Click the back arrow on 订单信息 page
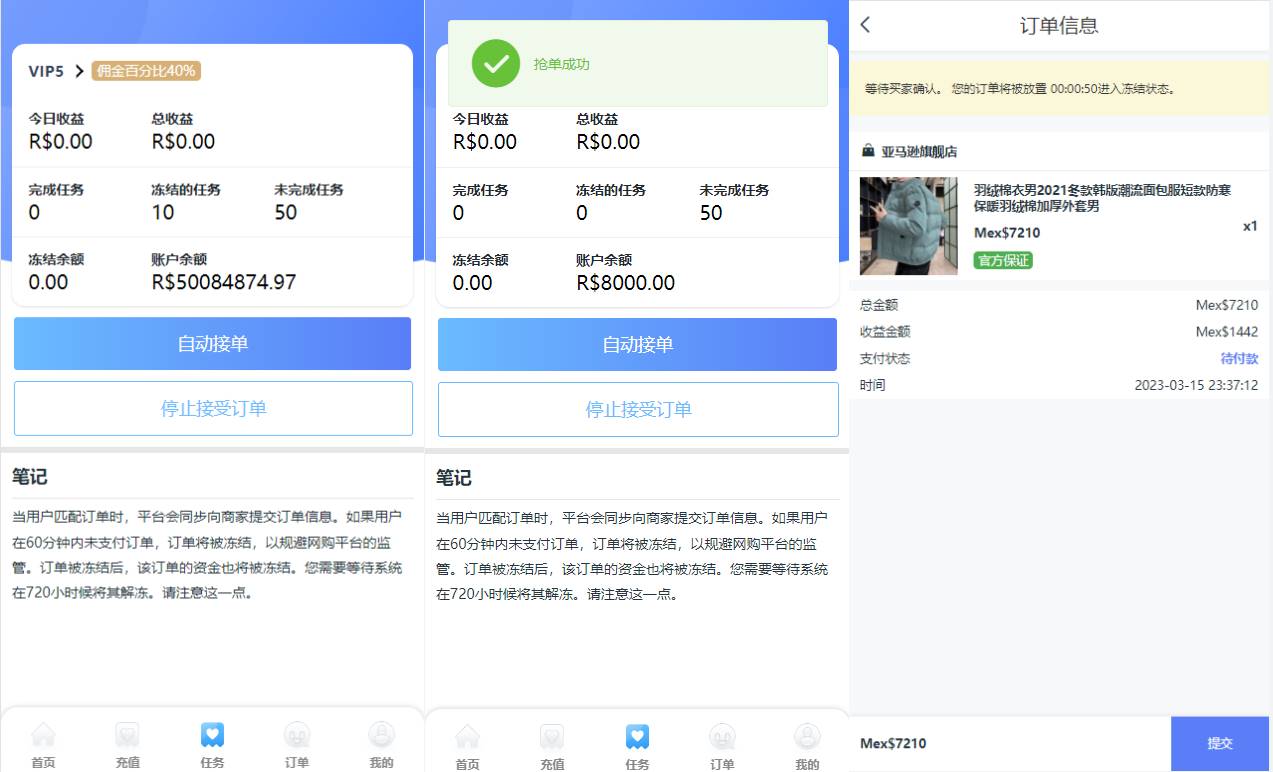 (866, 25)
